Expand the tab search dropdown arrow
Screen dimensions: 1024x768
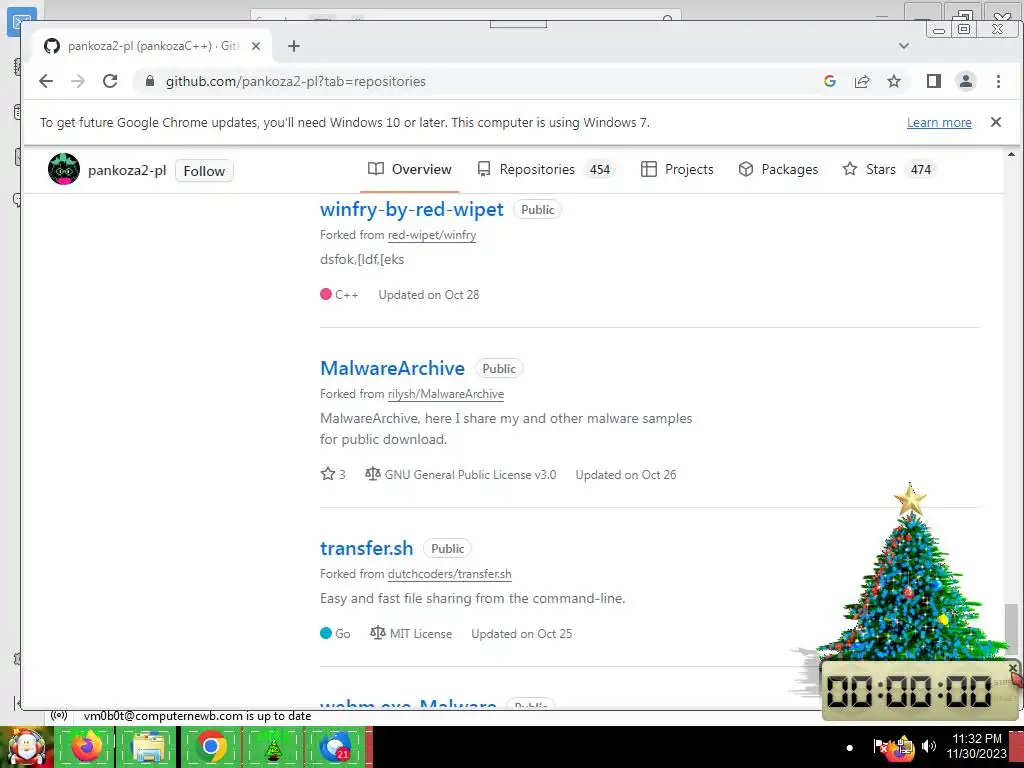pyautogui.click(x=904, y=46)
